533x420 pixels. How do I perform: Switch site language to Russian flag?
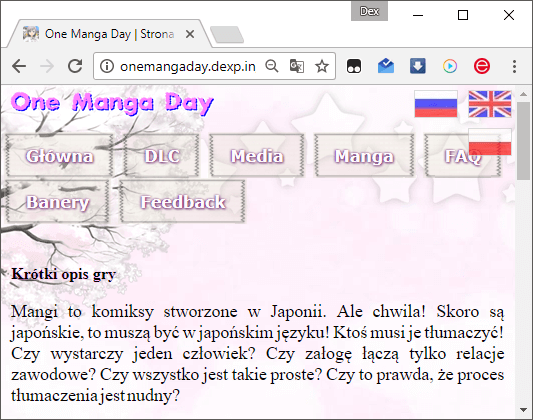click(x=436, y=104)
